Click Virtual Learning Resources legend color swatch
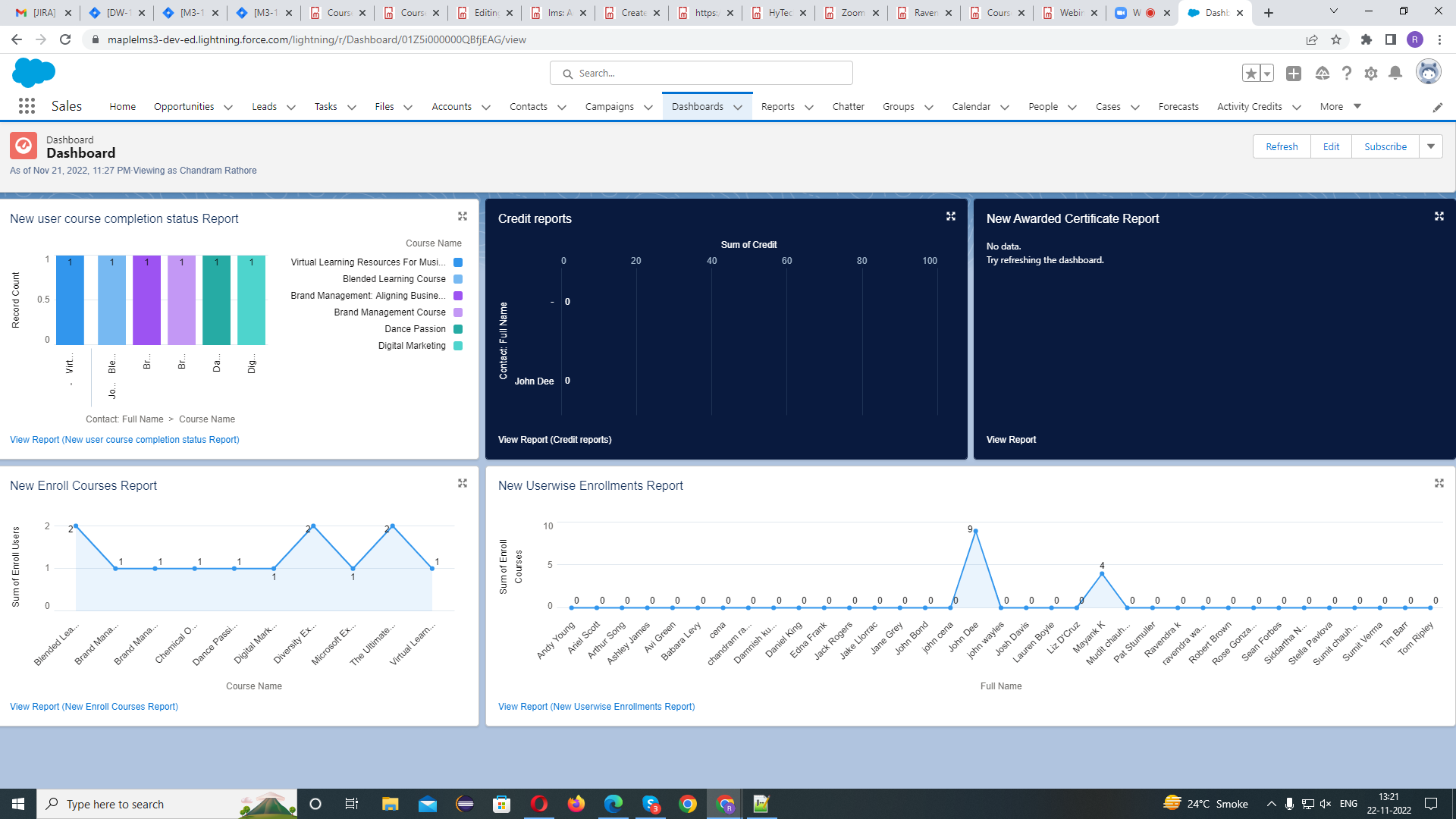The height and width of the screenshot is (819, 1456). coord(458,262)
